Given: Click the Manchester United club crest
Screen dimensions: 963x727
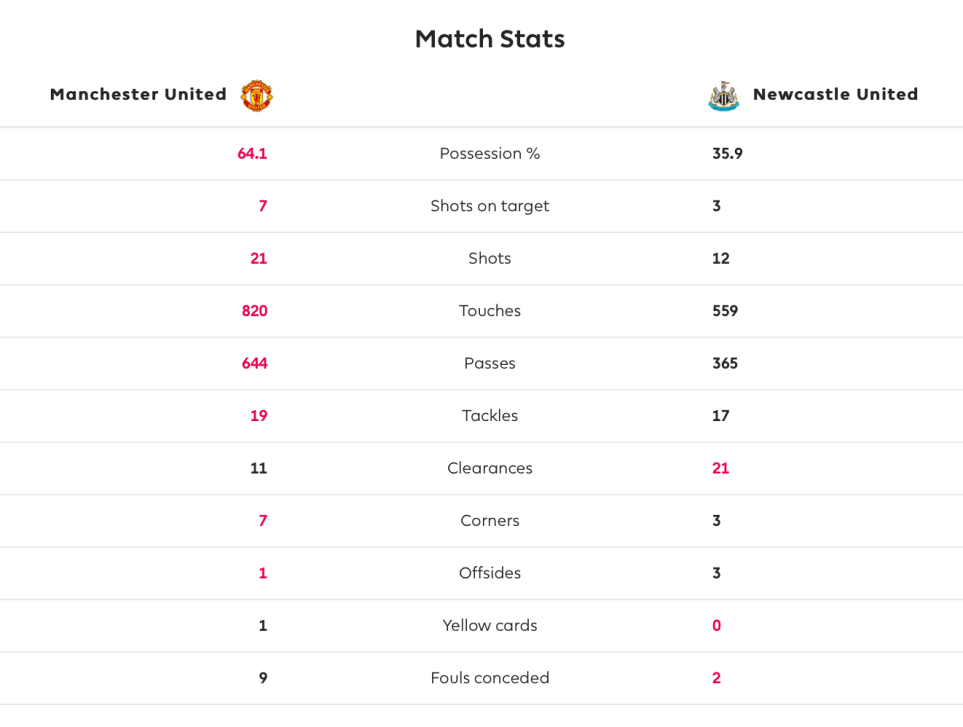Looking at the screenshot, I should [x=257, y=95].
